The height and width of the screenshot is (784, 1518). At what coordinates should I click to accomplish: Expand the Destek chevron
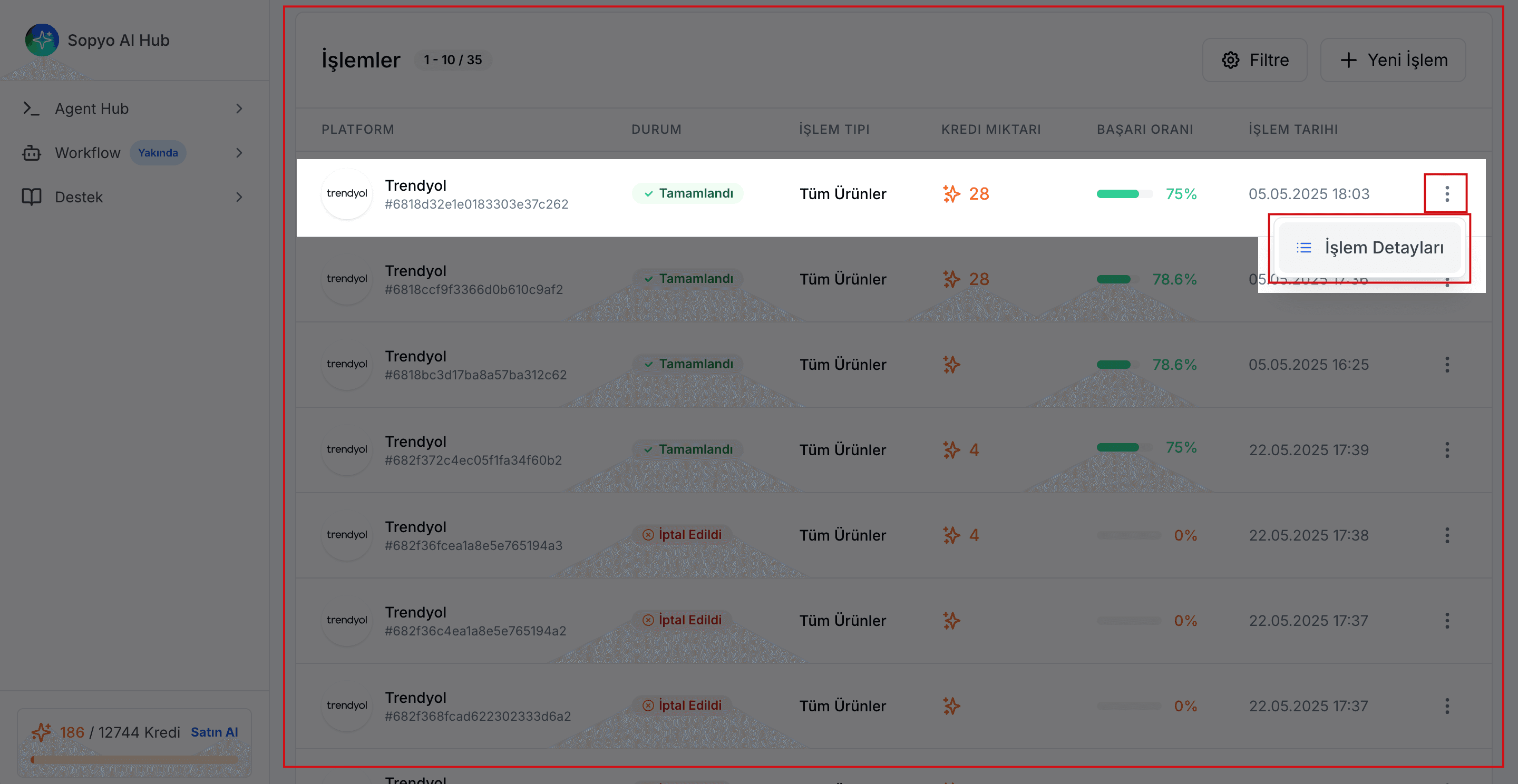239,197
